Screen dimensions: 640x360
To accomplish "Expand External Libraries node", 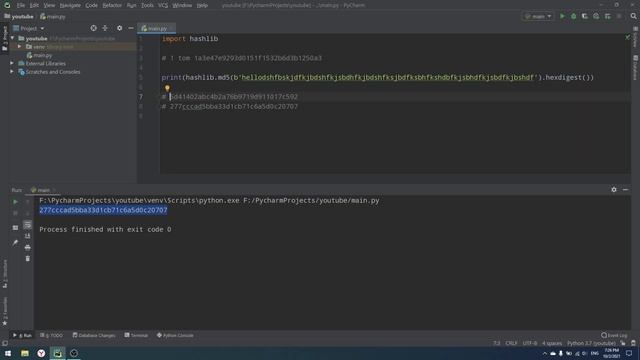I will [x=12, y=63].
